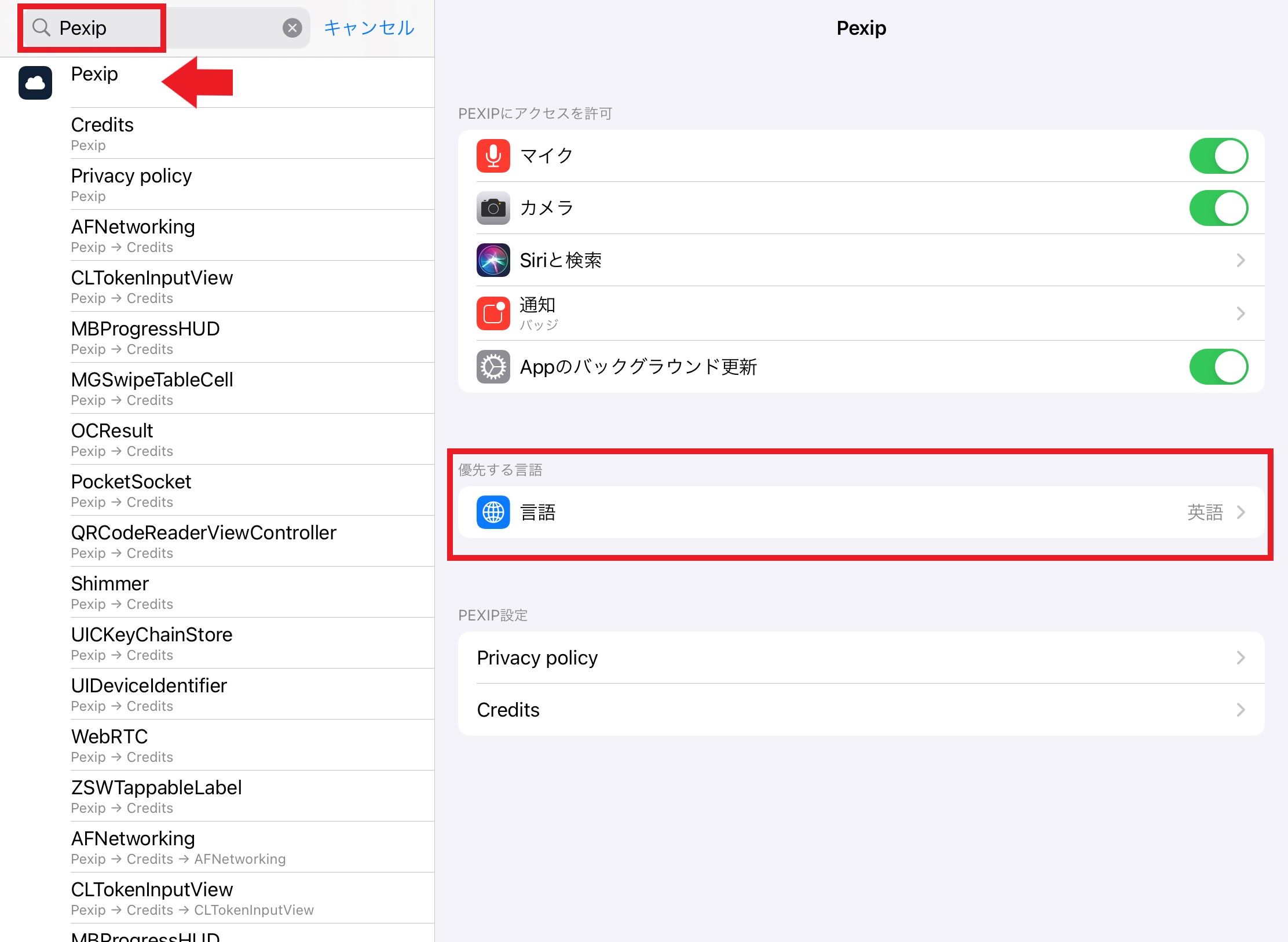
Task: Click the search magnifier icon
Action: (41, 27)
